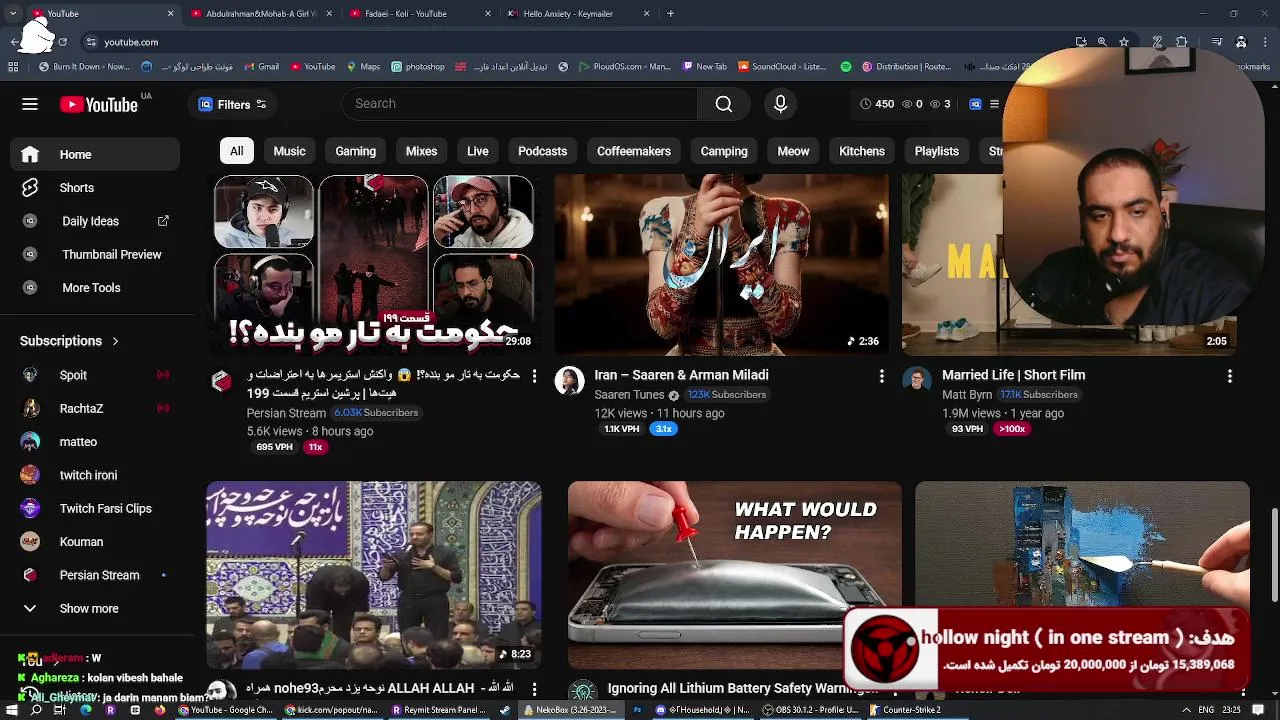
Task: Open the Spoit channel subscription
Action: coord(95,375)
